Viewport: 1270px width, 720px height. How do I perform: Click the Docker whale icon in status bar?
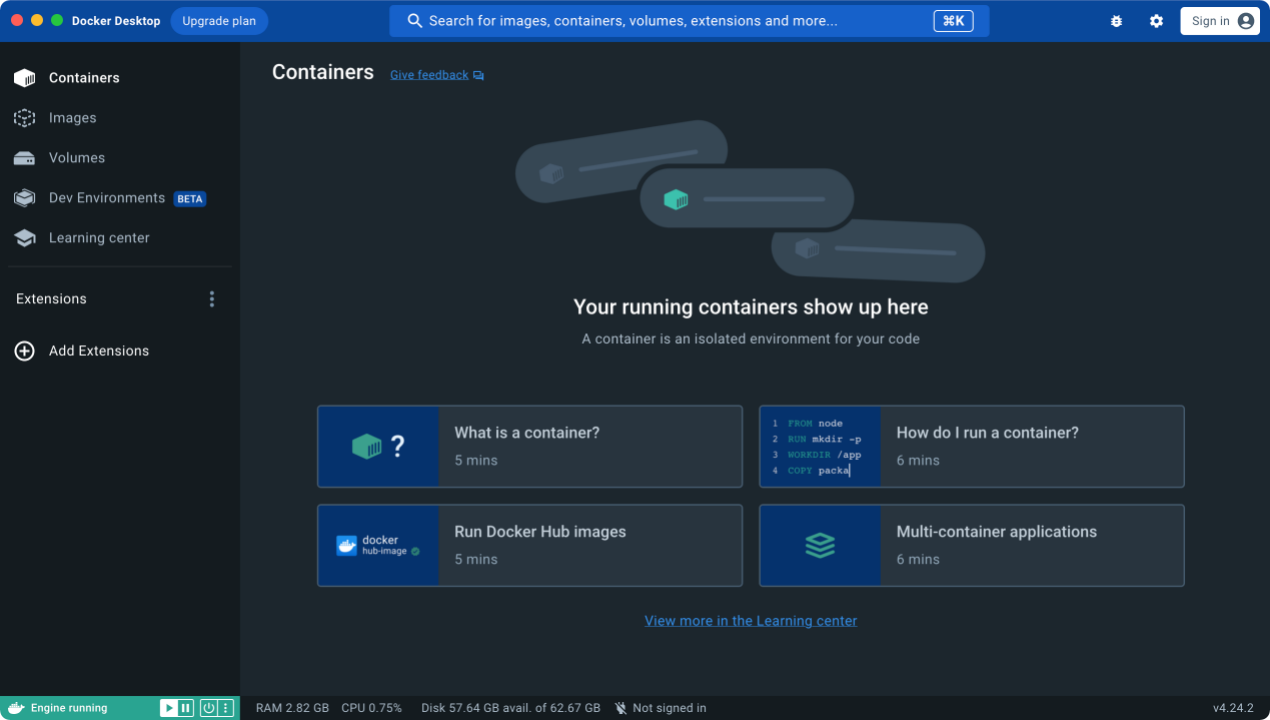[16, 708]
